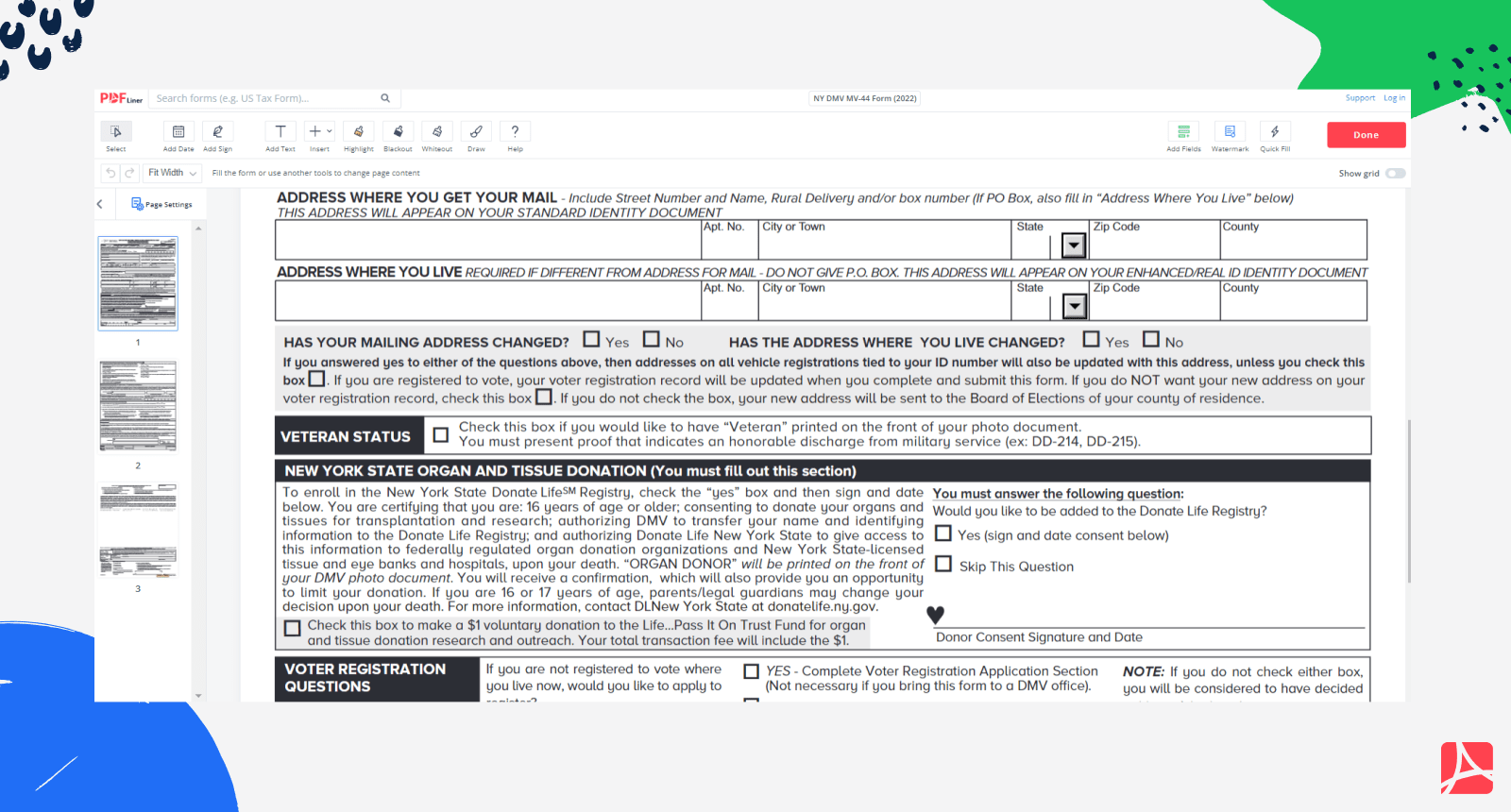This screenshot has height=812, width=1511.
Task: Click the search forms input field
Action: pos(264,98)
